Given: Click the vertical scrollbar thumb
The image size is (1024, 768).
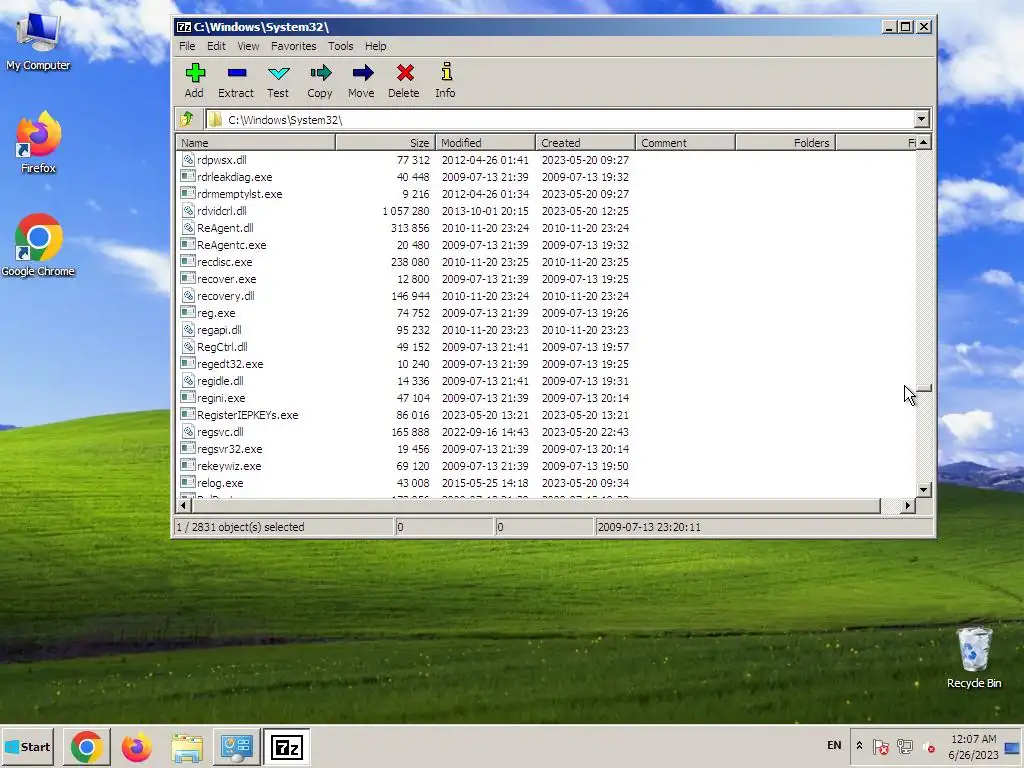Looking at the screenshot, I should click(923, 388).
